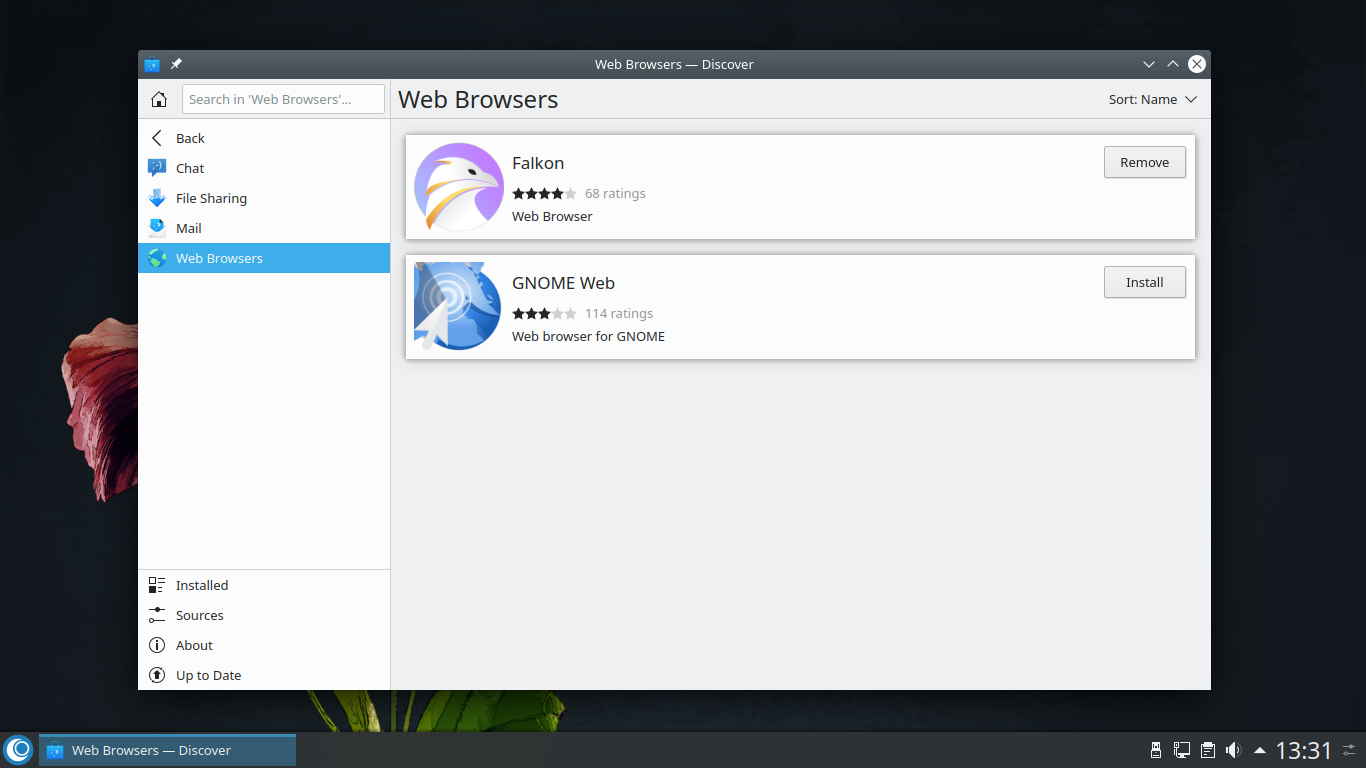
Task: Click the '68 ratings' text
Action: 615,194
